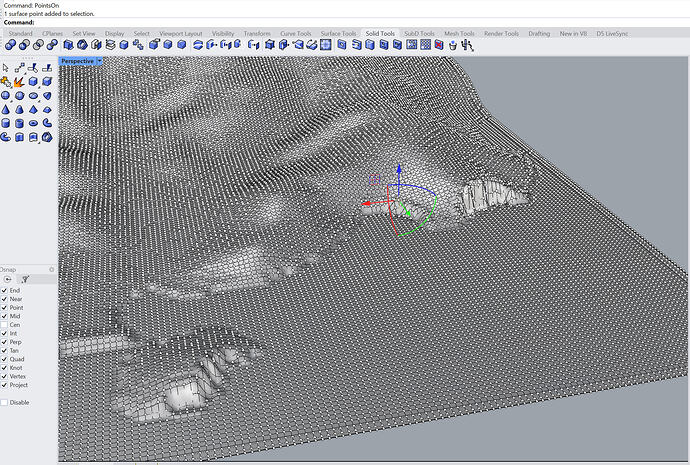Toggle the Perp osnap checkbox

pyautogui.click(x=4, y=342)
